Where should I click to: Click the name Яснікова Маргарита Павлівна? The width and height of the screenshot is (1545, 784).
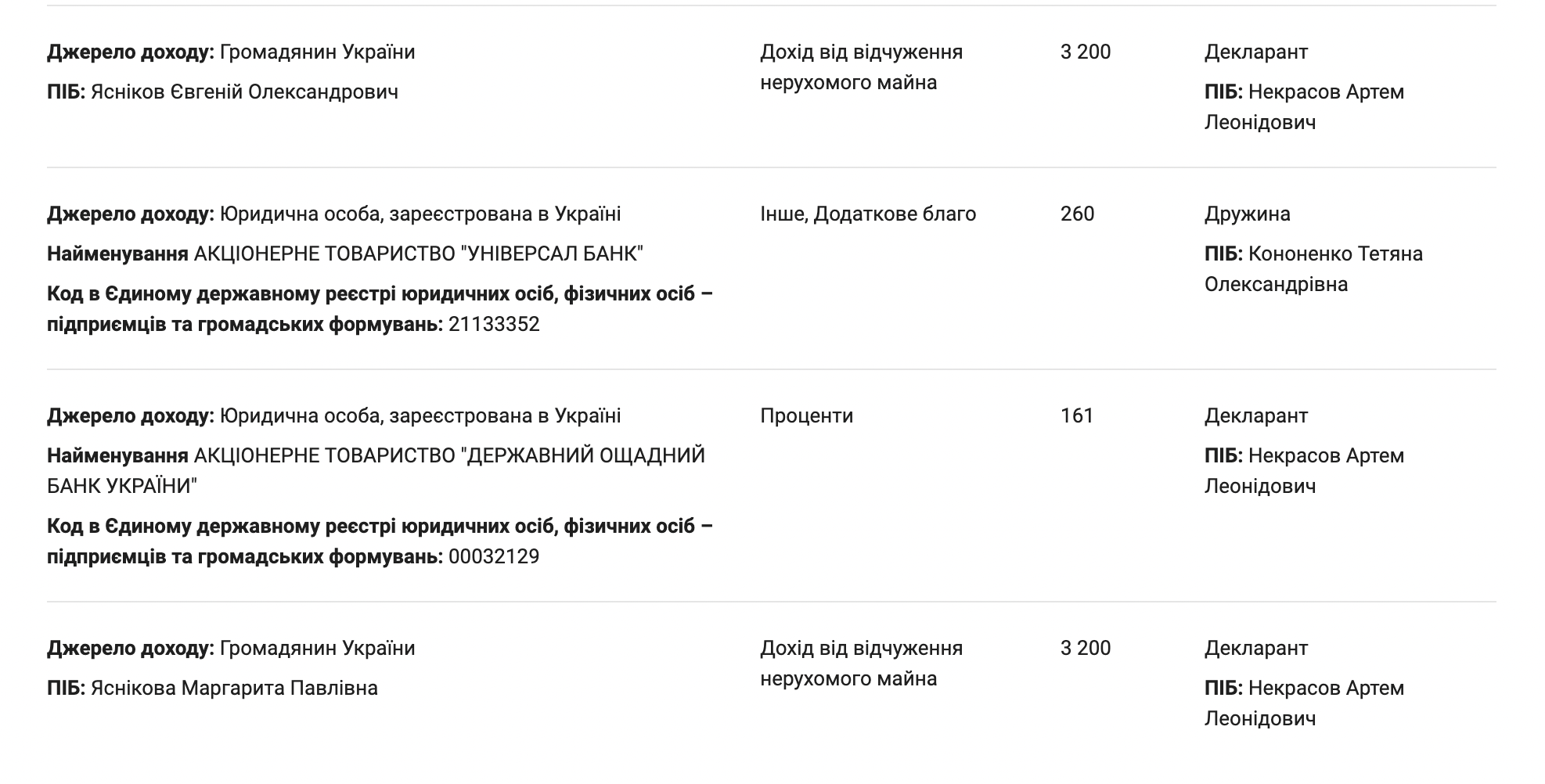click(x=234, y=689)
